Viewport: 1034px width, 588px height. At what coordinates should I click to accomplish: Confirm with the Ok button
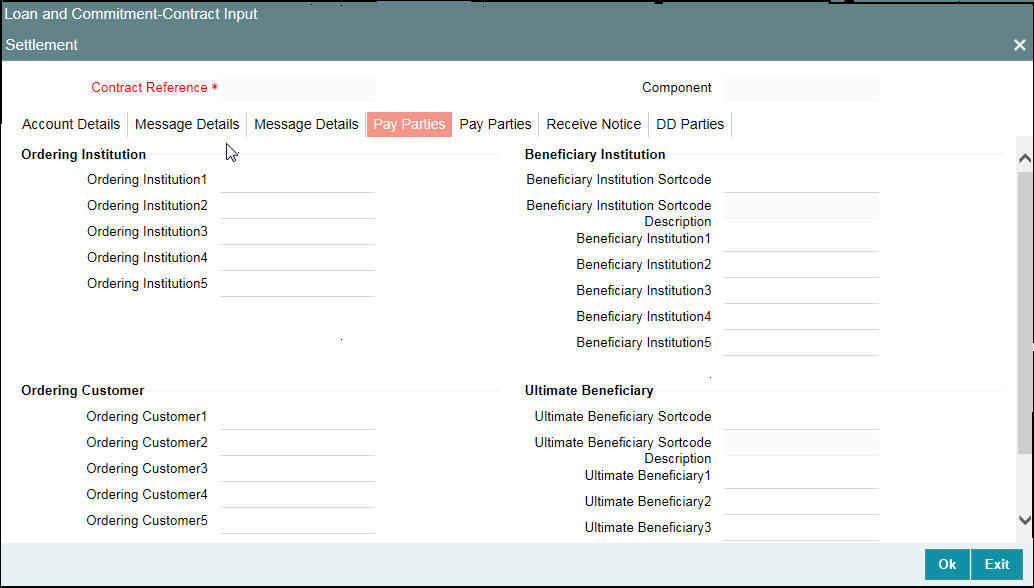[947, 564]
